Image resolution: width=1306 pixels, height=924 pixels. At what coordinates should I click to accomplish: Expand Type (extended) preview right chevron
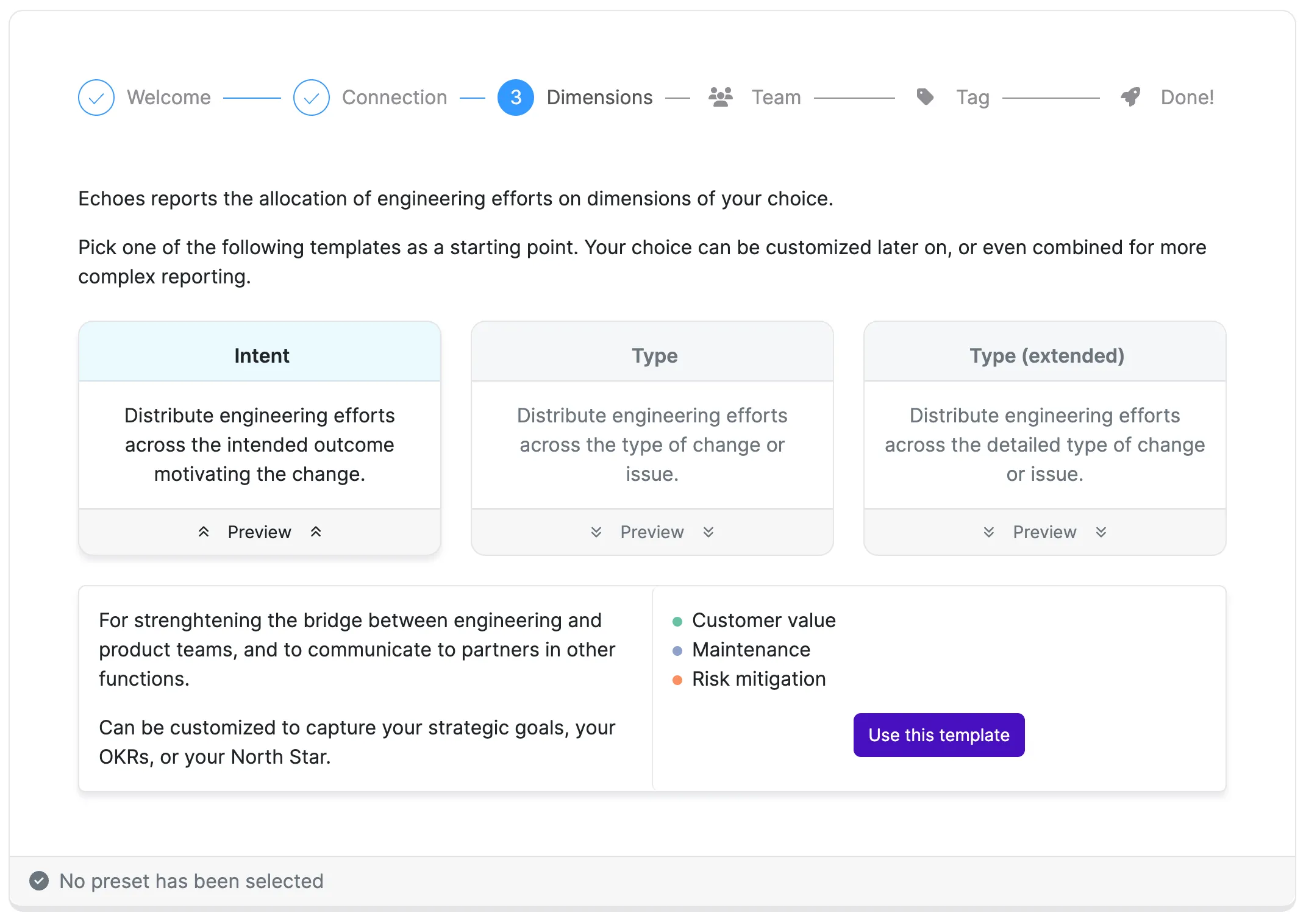[x=1101, y=532]
